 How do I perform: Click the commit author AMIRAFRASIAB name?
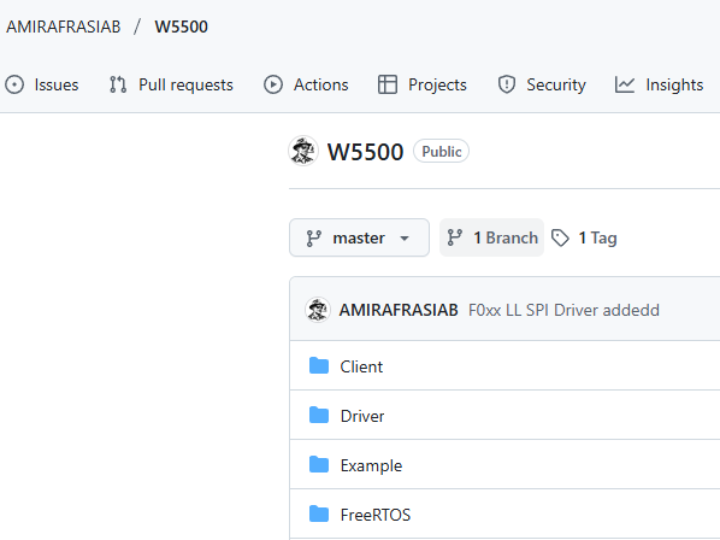pos(398,310)
